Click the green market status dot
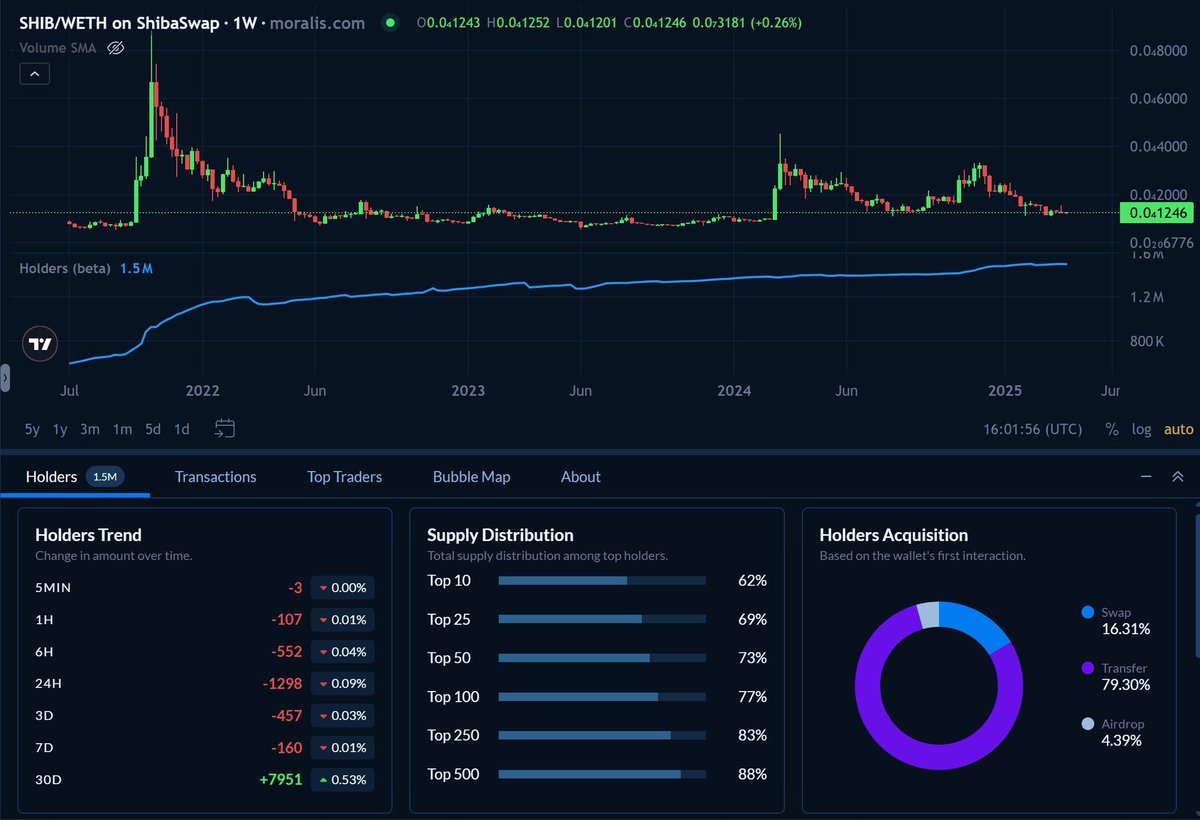1200x820 pixels. pyautogui.click(x=390, y=22)
